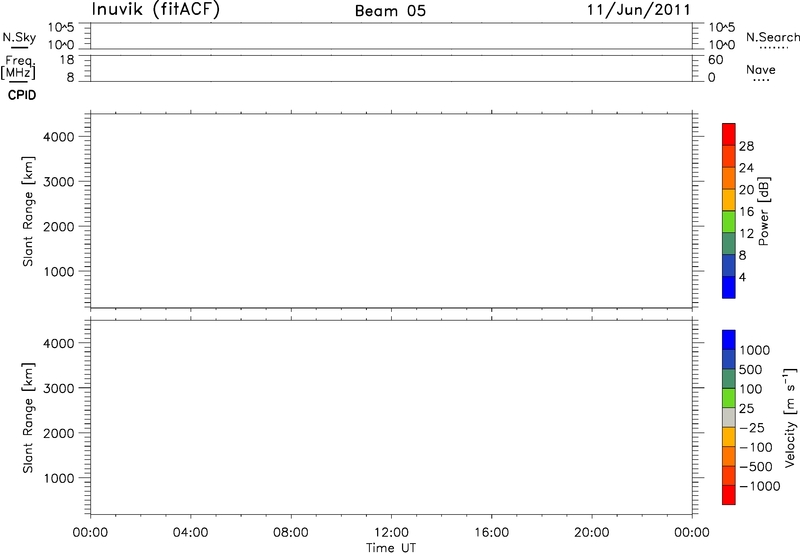Image resolution: width=800 pixels, height=554 pixels.
Task: Click the 'Inuvik (fitACF)' title text
Action: pyautogui.click(x=156, y=9)
